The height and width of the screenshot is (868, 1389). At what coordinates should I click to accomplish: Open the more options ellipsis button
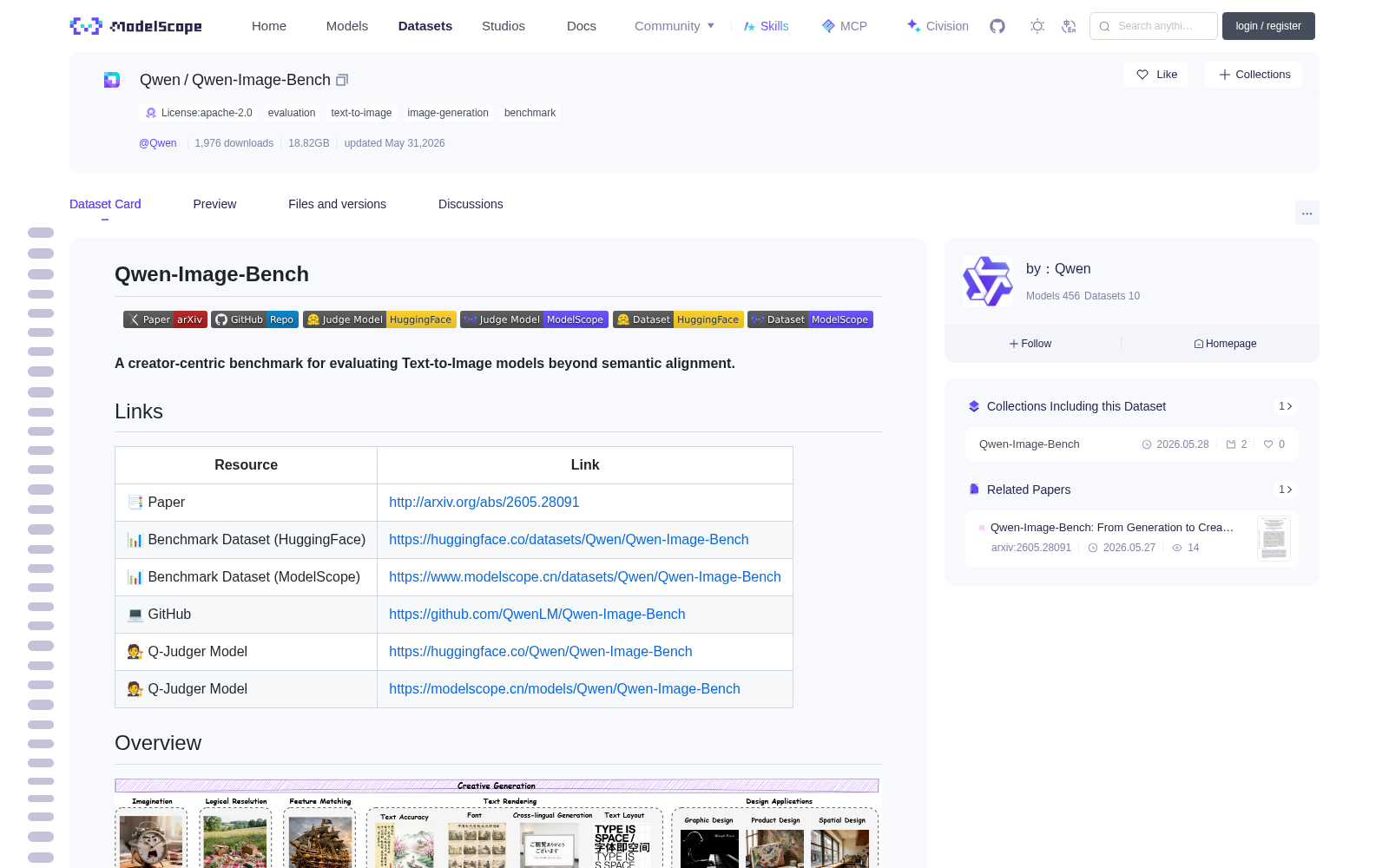click(1307, 213)
